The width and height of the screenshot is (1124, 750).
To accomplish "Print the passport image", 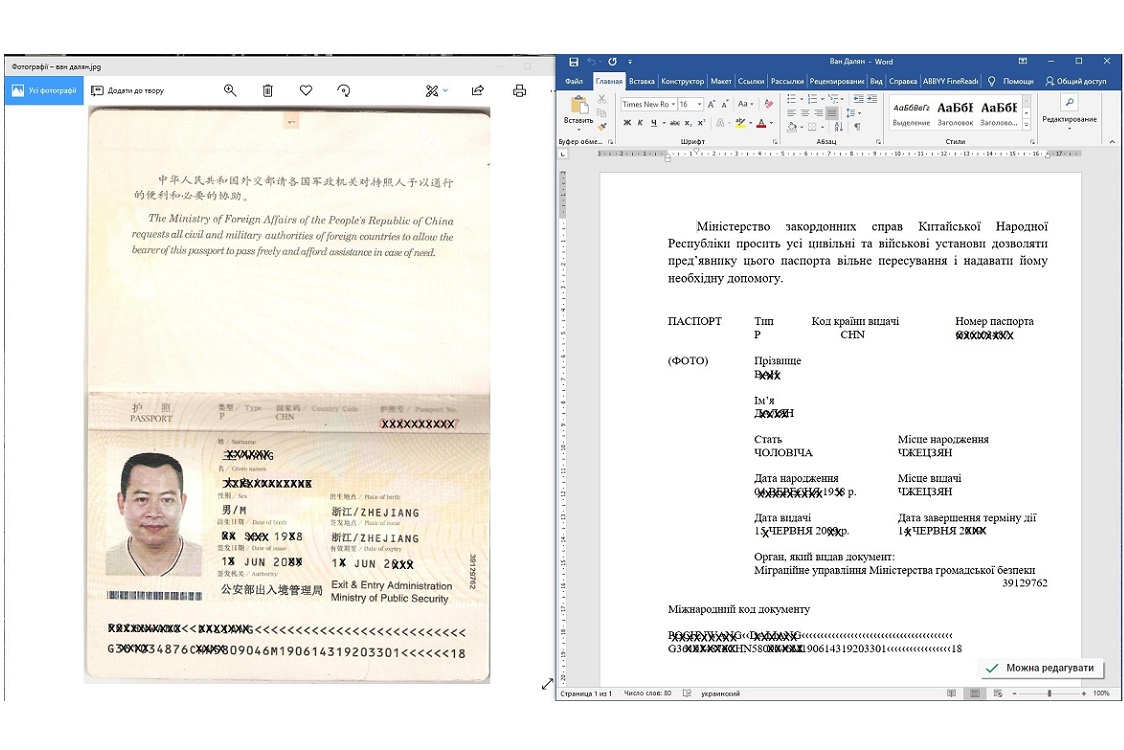I will (x=519, y=91).
